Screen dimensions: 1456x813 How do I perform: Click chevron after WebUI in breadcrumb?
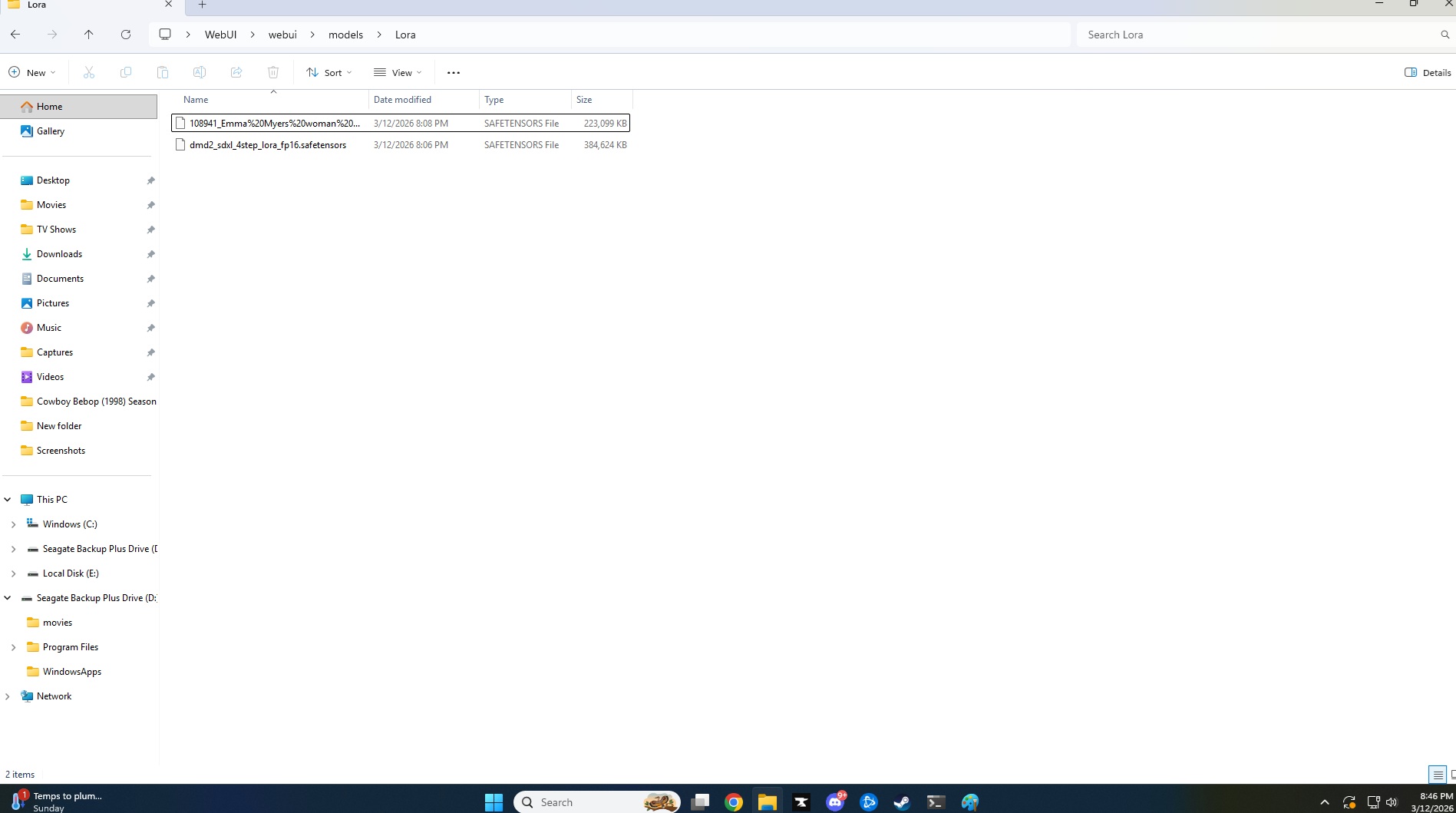(252, 35)
